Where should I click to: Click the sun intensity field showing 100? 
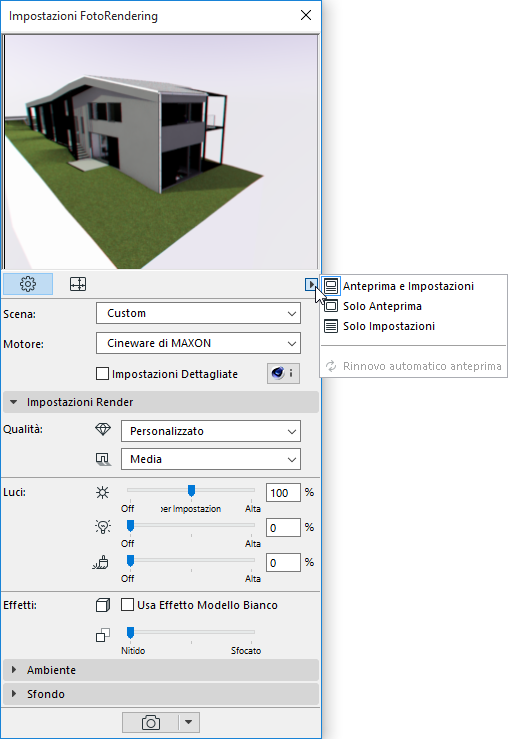pos(283,493)
